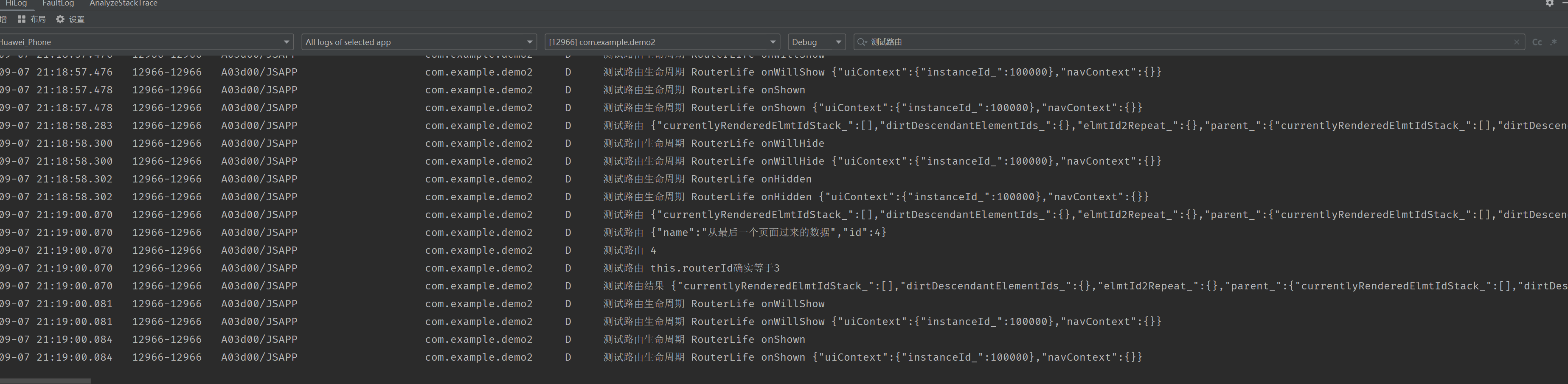Open the 设置 settings button in toolbar

[70, 20]
